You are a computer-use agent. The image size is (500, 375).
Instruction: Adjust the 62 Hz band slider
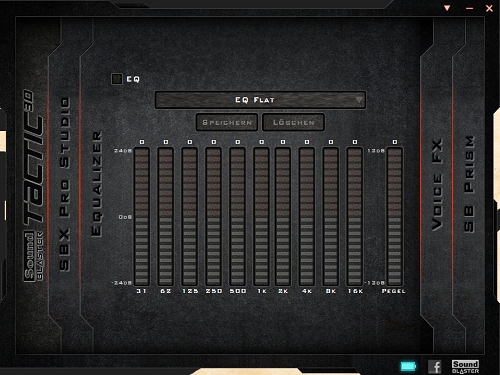click(x=166, y=217)
